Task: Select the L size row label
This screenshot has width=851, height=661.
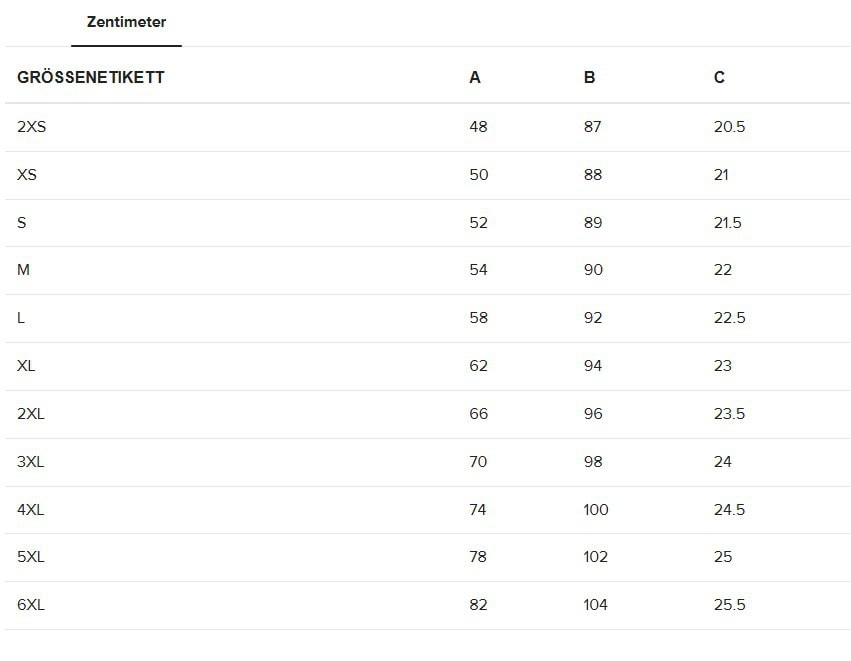Action: (22, 318)
